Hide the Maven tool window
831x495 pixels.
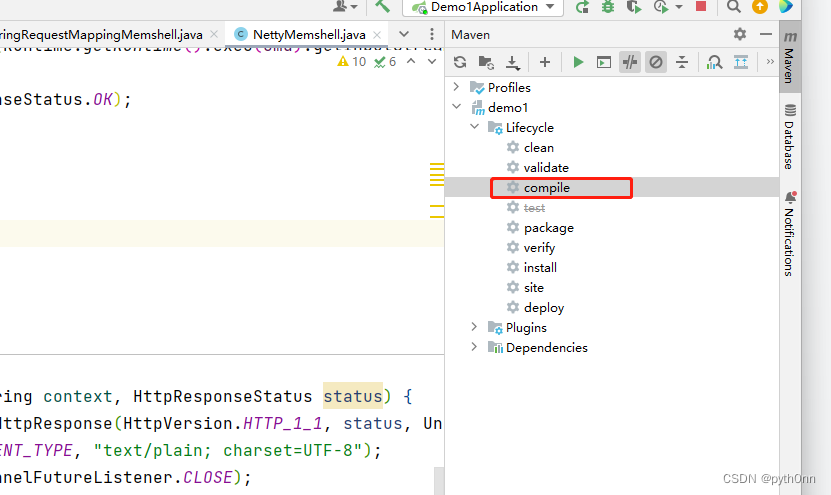point(765,34)
